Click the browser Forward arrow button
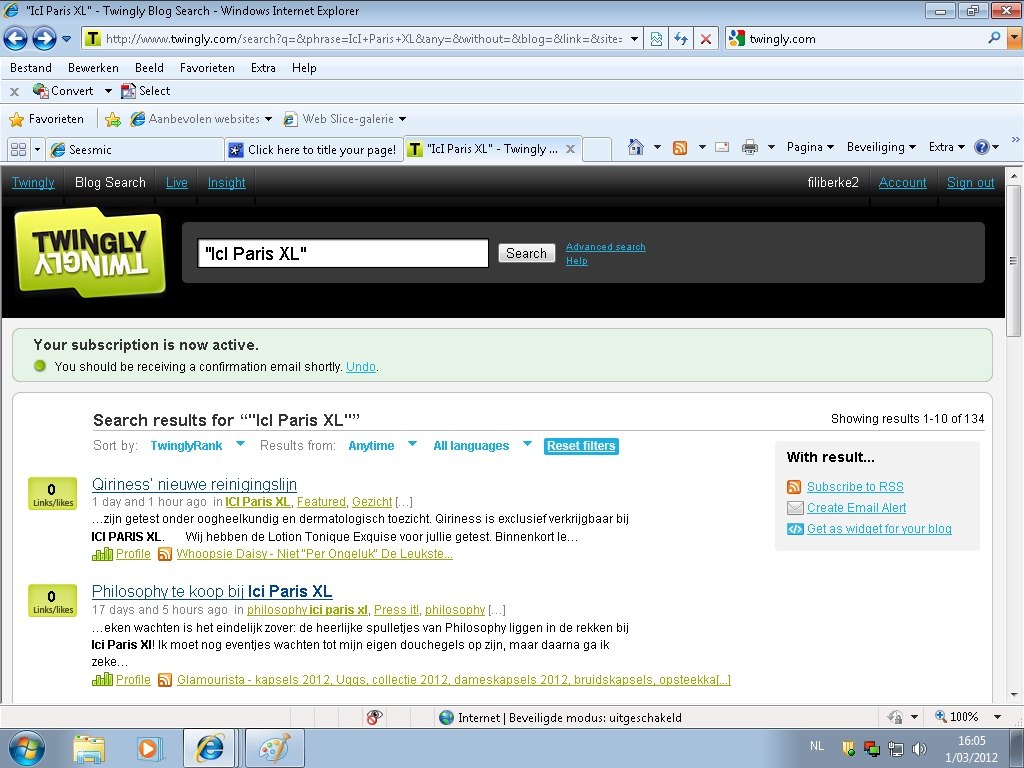The height and width of the screenshot is (768, 1024). click(44, 39)
